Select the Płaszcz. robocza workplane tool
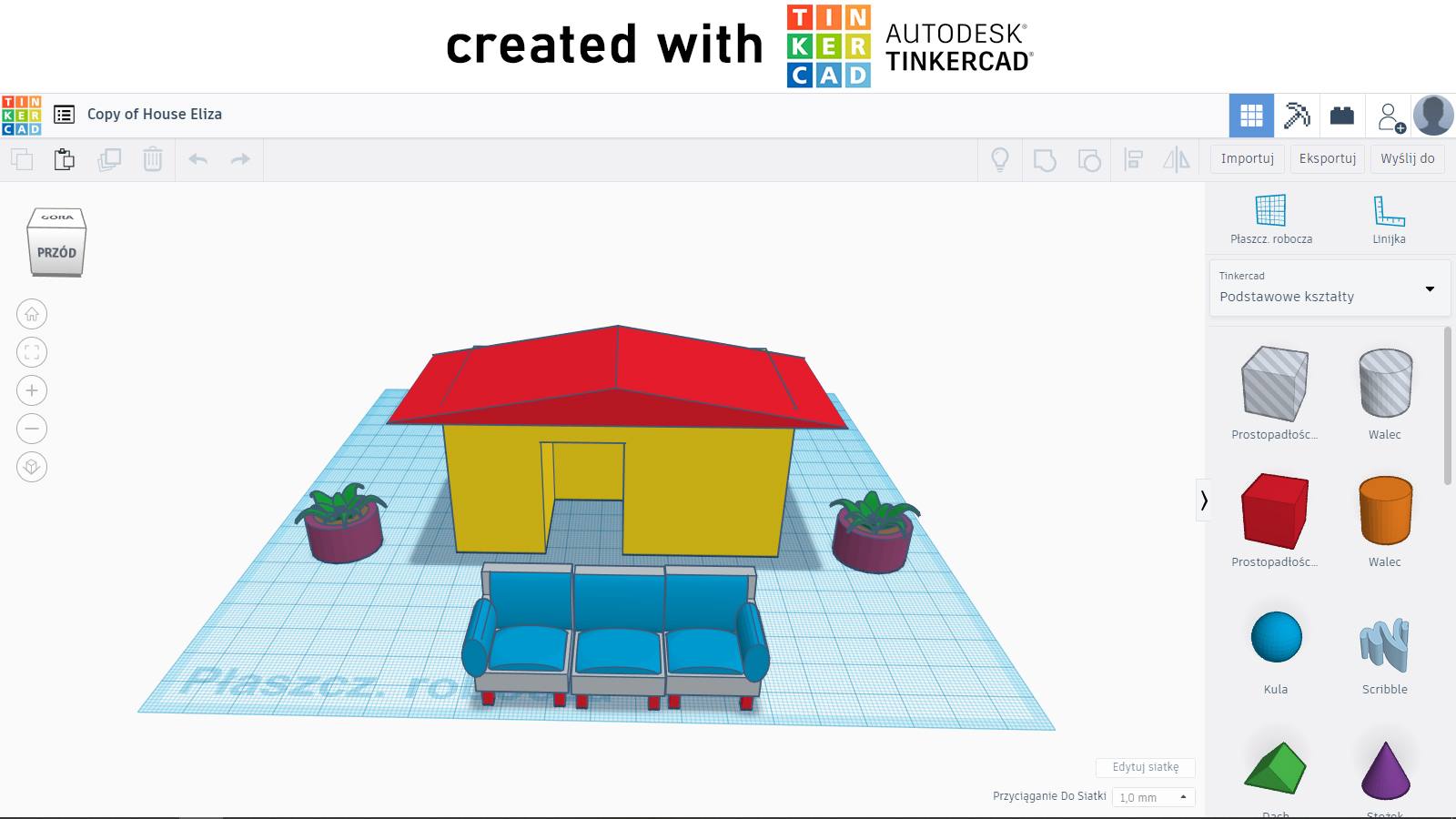Screen dimensions: 1456x819 pos(1271,219)
